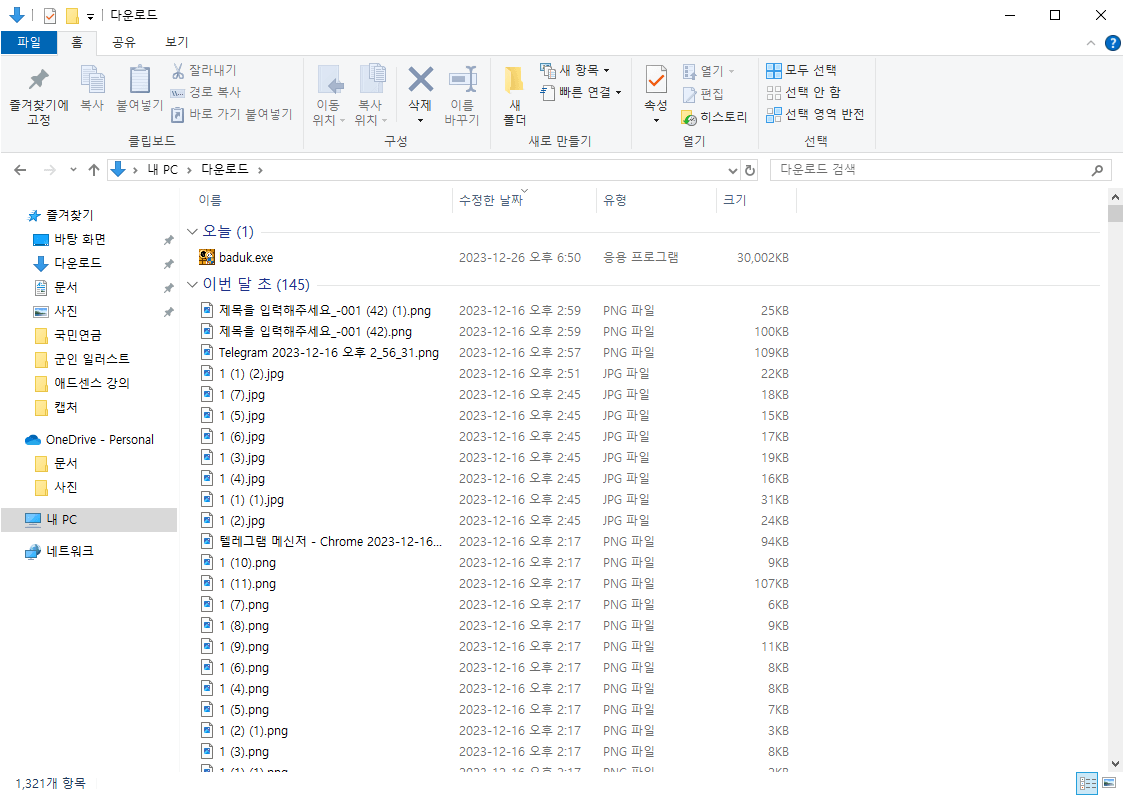
Task: Click 이름 바꾸기 rename icon
Action: click(x=462, y=95)
